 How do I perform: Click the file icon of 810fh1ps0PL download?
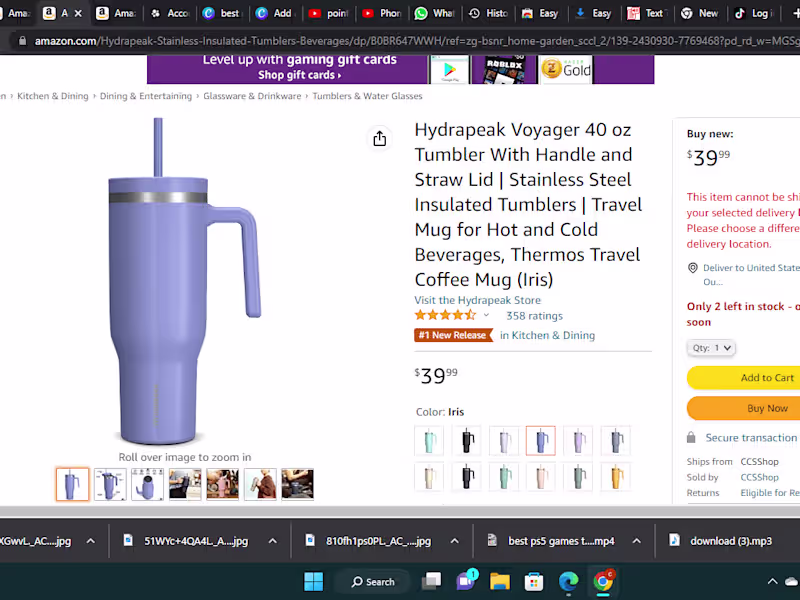click(x=310, y=540)
